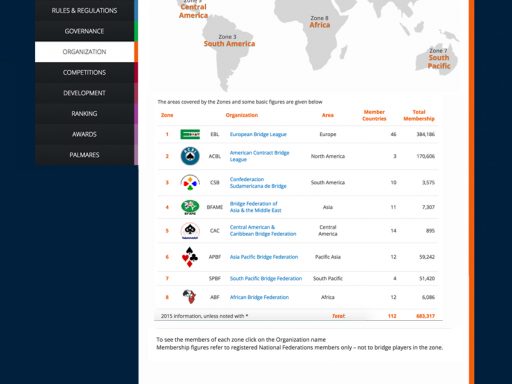This screenshot has height=384, width=512.
Task: Click the CSB abbreviation cell
Action: [x=215, y=182]
